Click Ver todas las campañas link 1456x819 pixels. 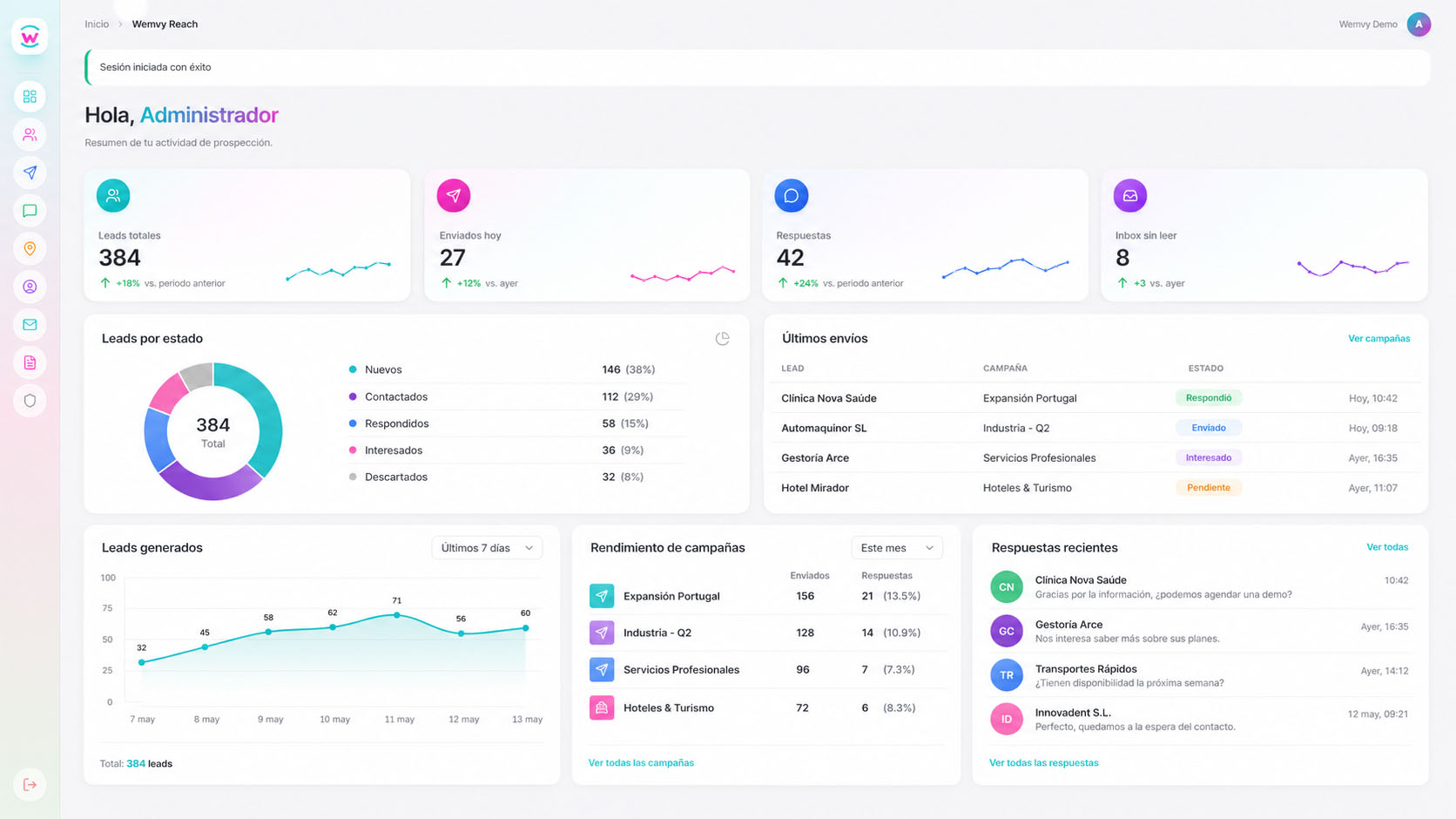pos(641,762)
